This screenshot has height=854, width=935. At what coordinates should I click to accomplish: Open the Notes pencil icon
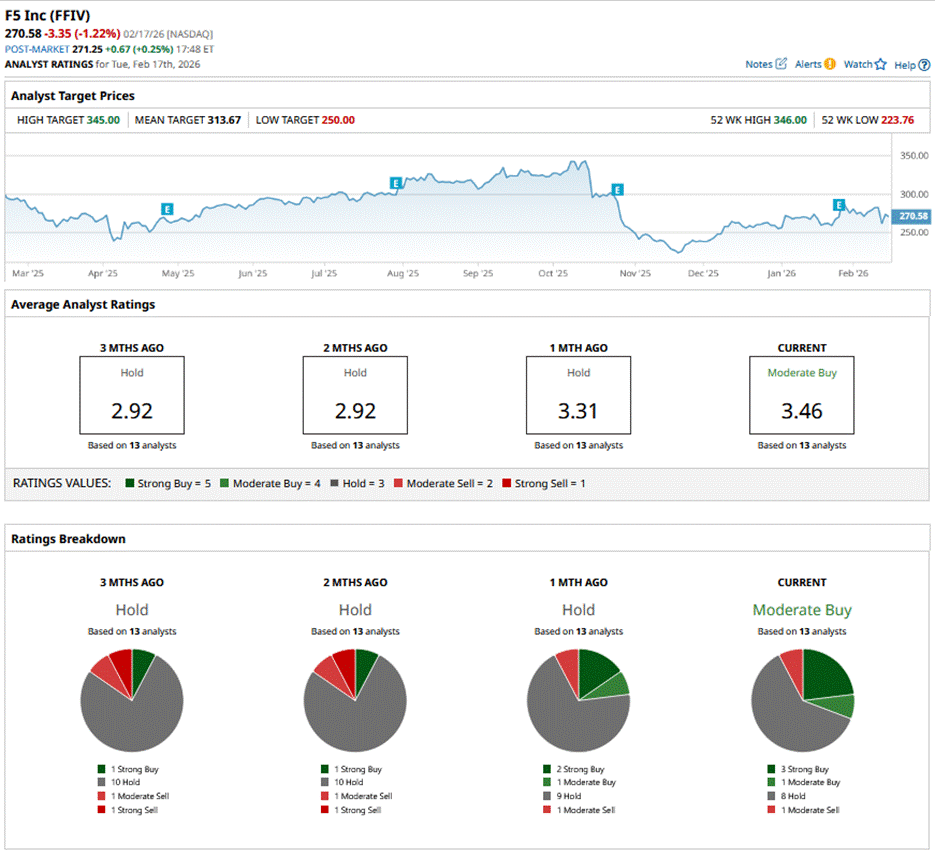tap(781, 64)
